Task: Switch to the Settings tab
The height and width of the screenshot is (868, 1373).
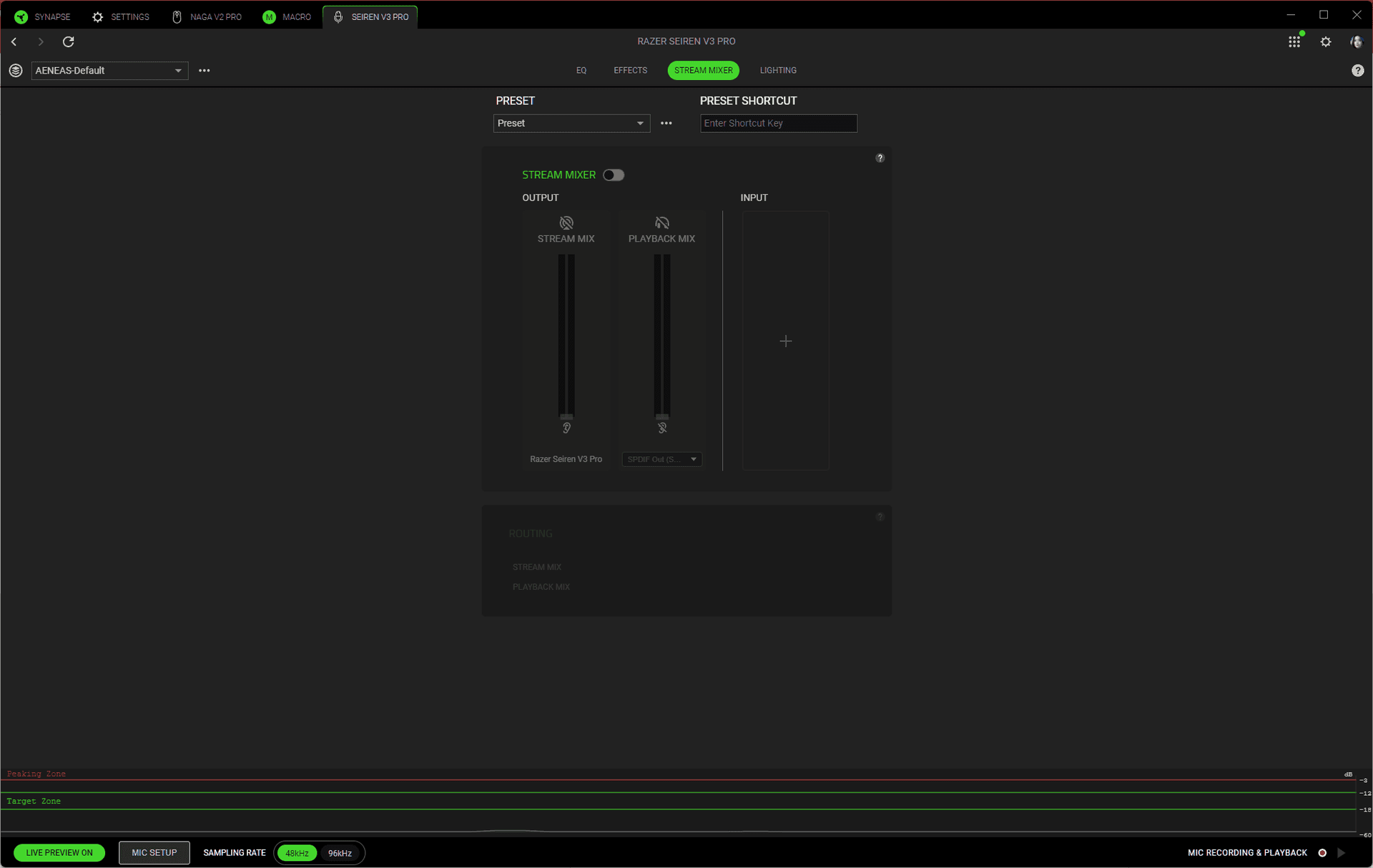Action: tap(121, 16)
